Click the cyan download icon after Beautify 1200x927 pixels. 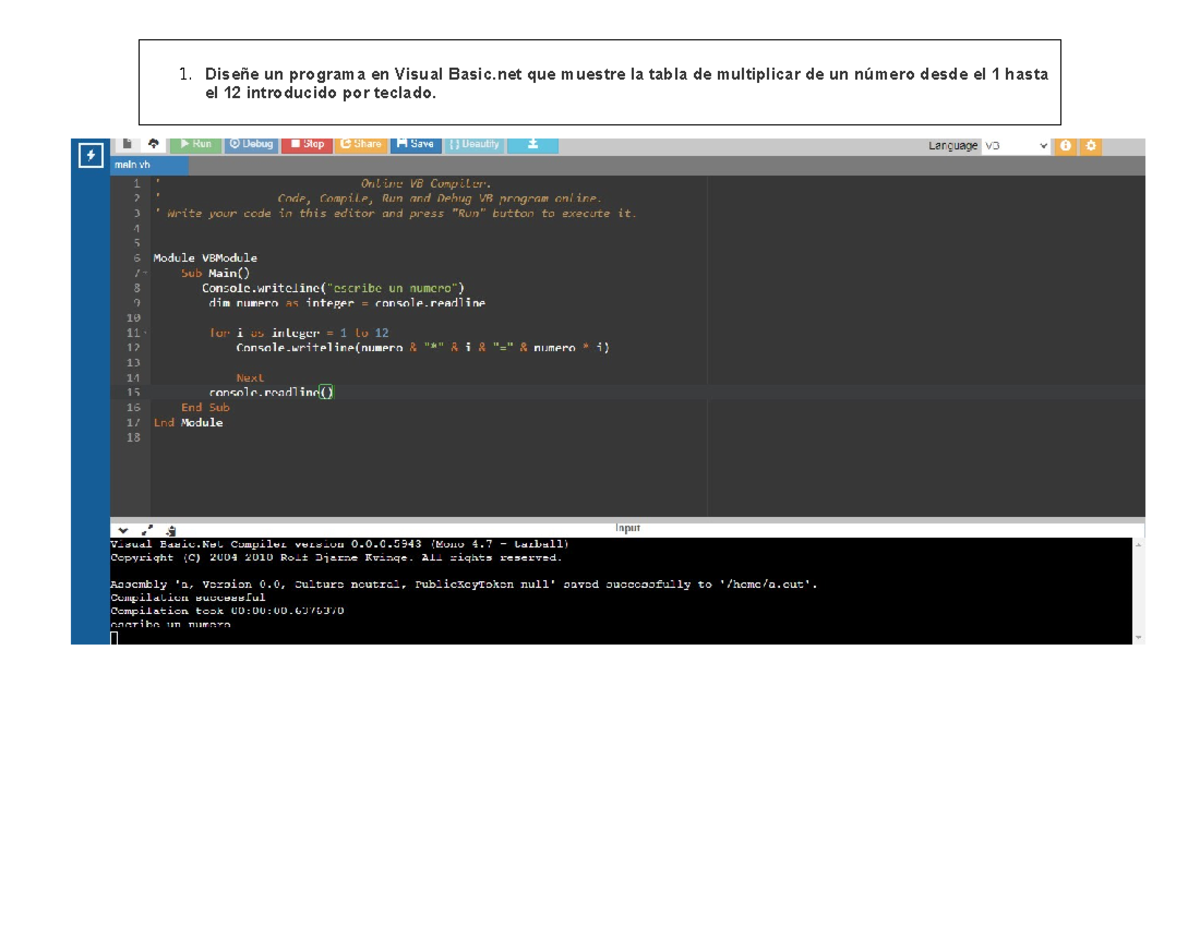533,143
